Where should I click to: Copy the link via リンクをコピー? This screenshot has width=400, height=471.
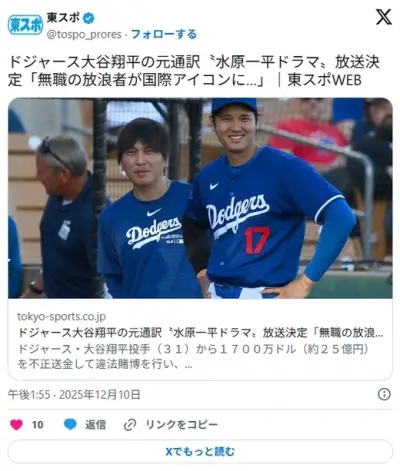click(x=182, y=424)
